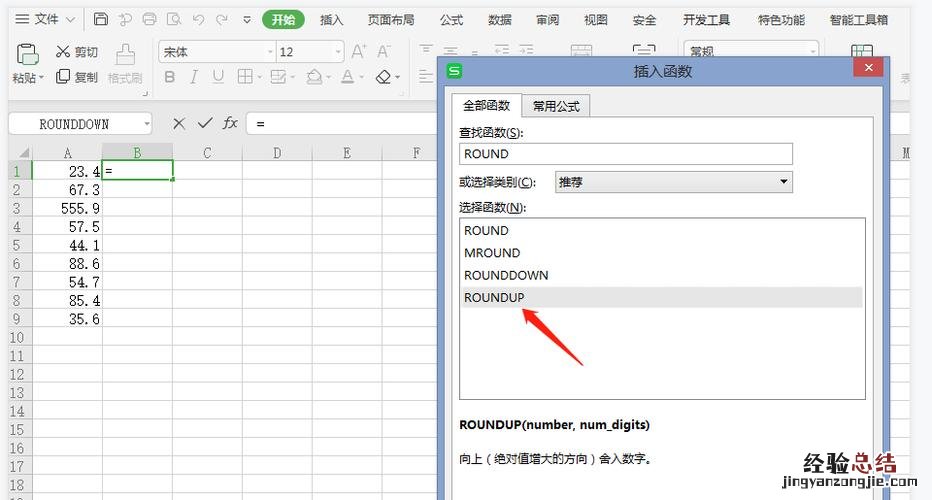
Task: Click the fx insert function icon
Action: point(230,123)
